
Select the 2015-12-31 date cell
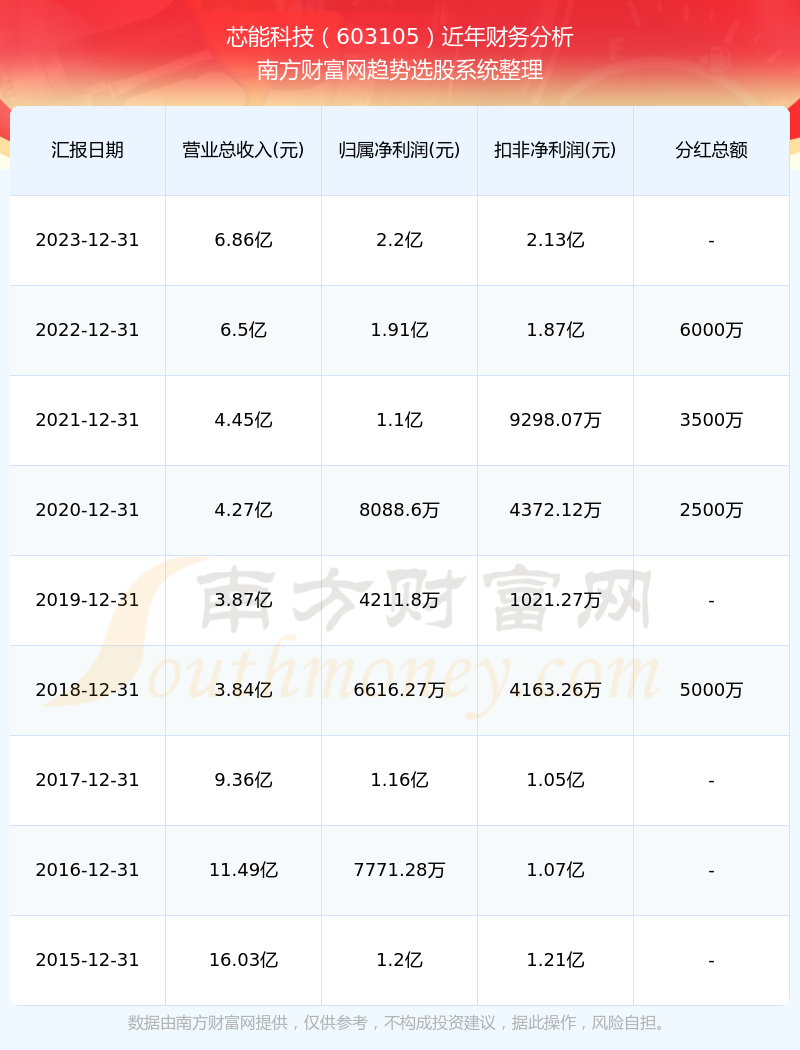(x=87, y=960)
